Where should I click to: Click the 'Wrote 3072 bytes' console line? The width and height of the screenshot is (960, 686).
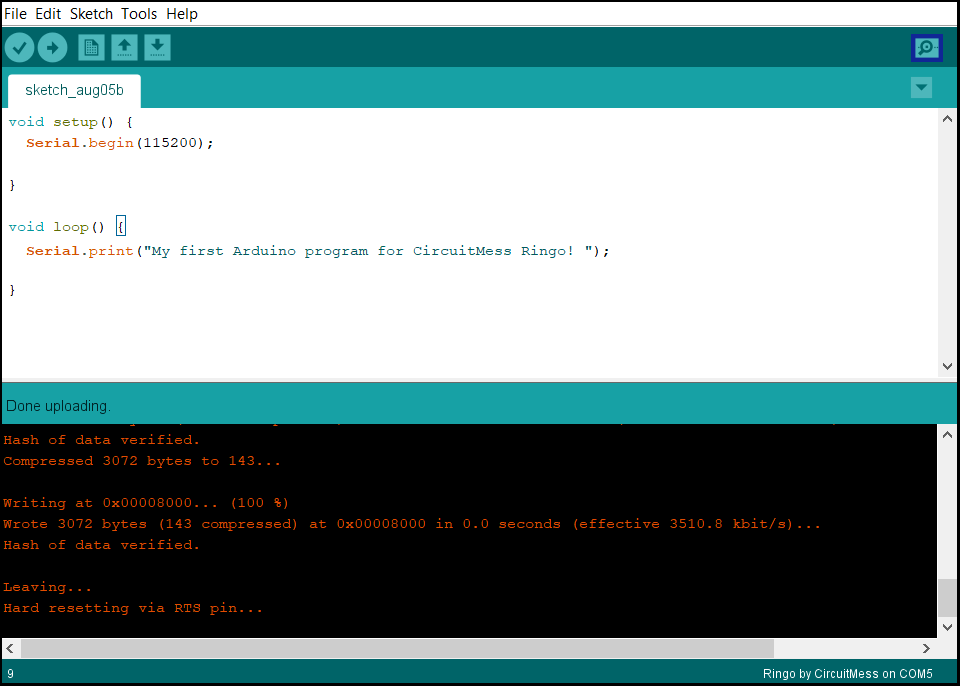pos(412,524)
